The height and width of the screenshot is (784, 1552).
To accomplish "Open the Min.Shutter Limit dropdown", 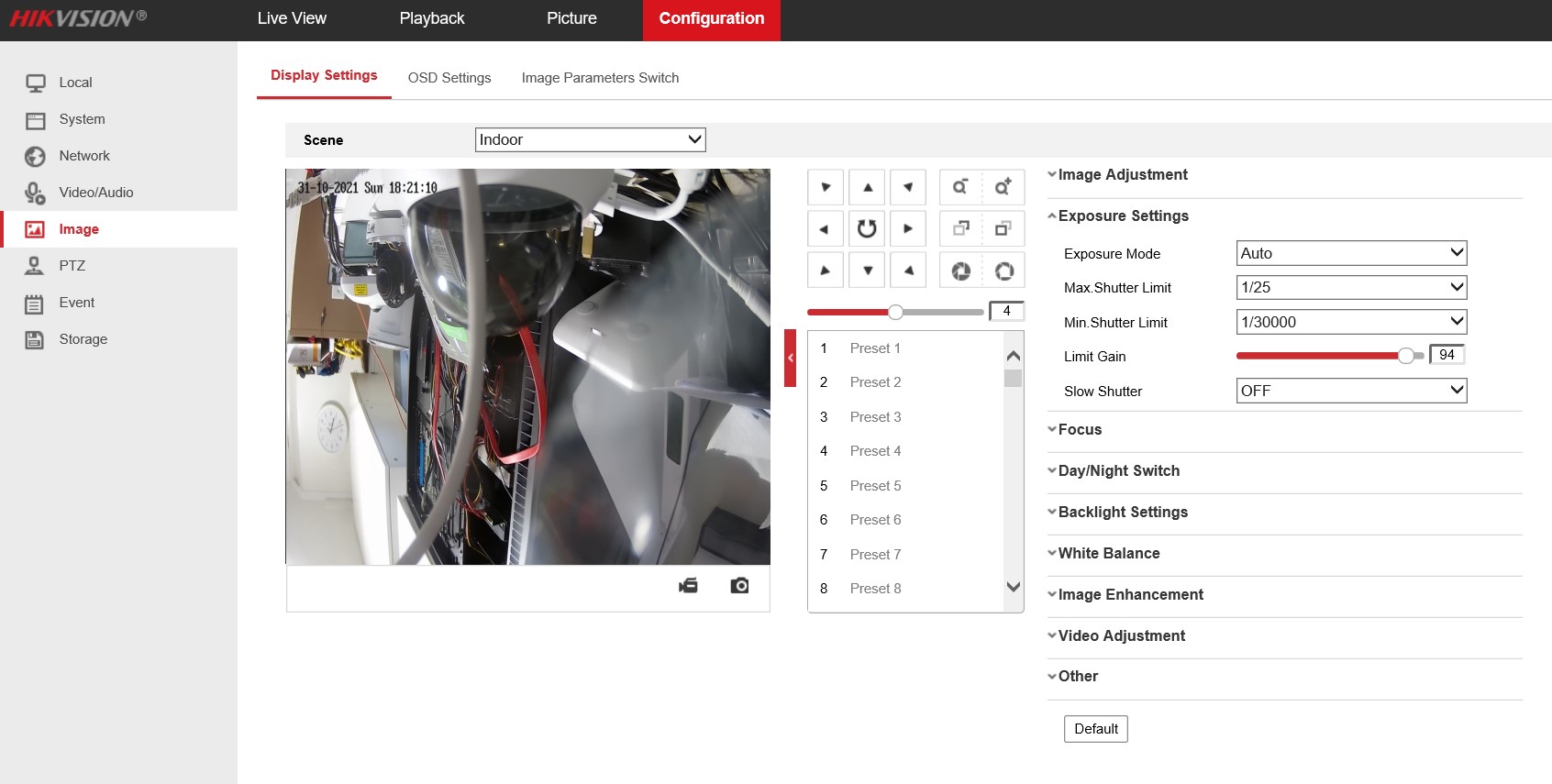I will point(1351,322).
